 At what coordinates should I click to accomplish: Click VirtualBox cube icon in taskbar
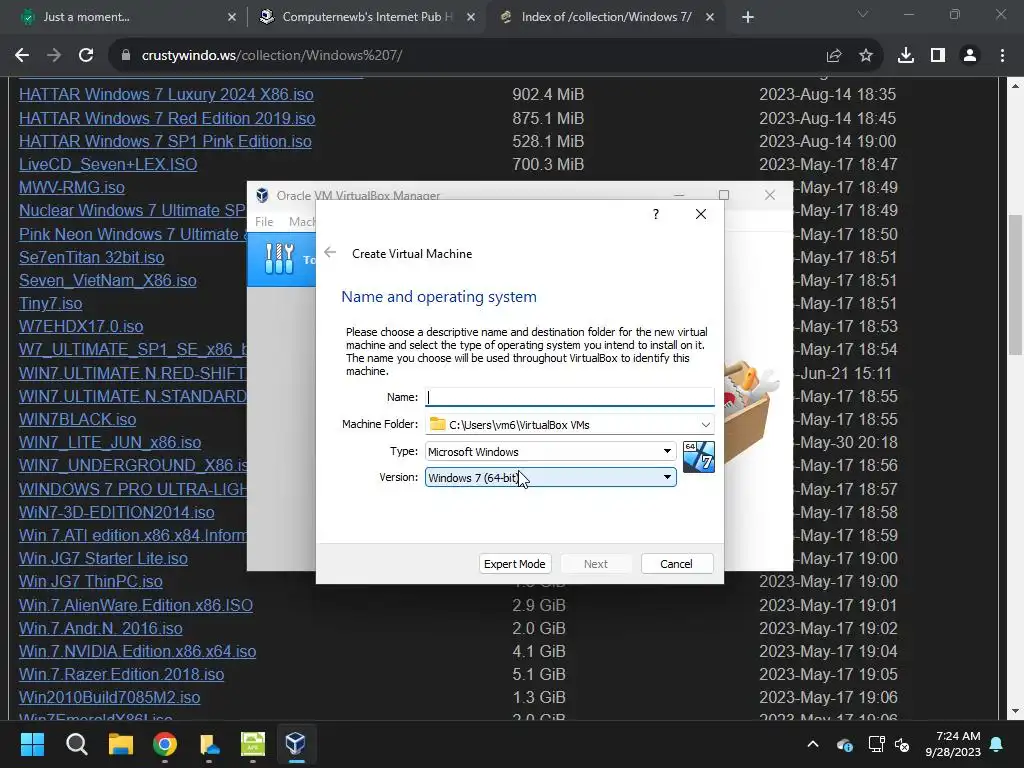tap(296, 744)
